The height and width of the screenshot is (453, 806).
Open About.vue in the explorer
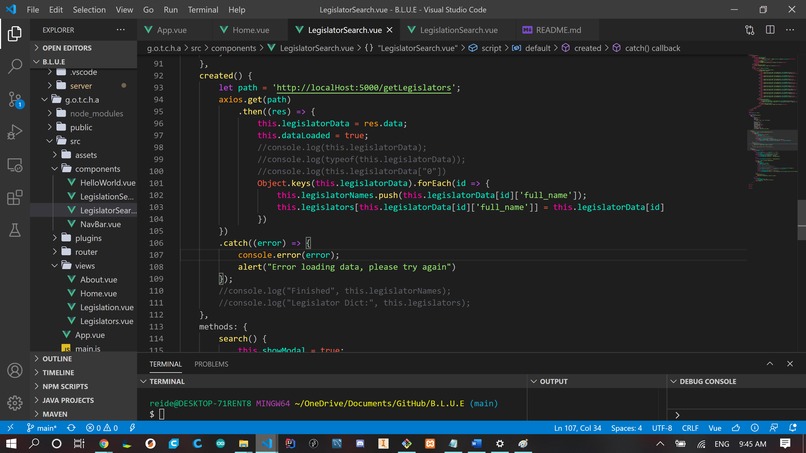click(x=84, y=279)
